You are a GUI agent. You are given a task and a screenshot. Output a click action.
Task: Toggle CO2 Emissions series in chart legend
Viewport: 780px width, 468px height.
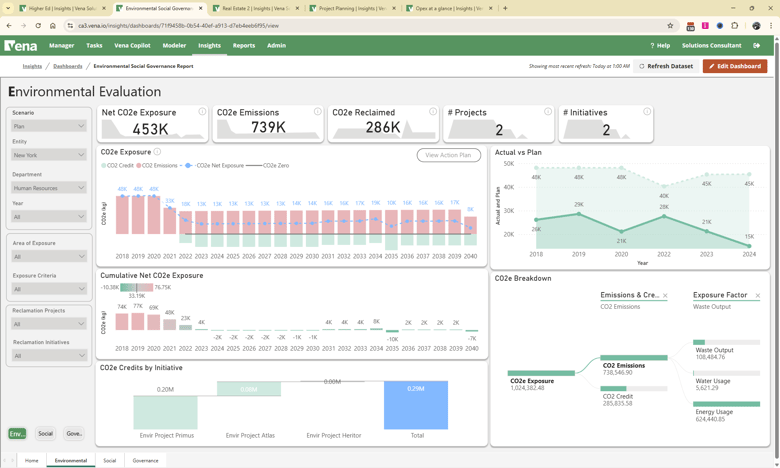tap(158, 166)
